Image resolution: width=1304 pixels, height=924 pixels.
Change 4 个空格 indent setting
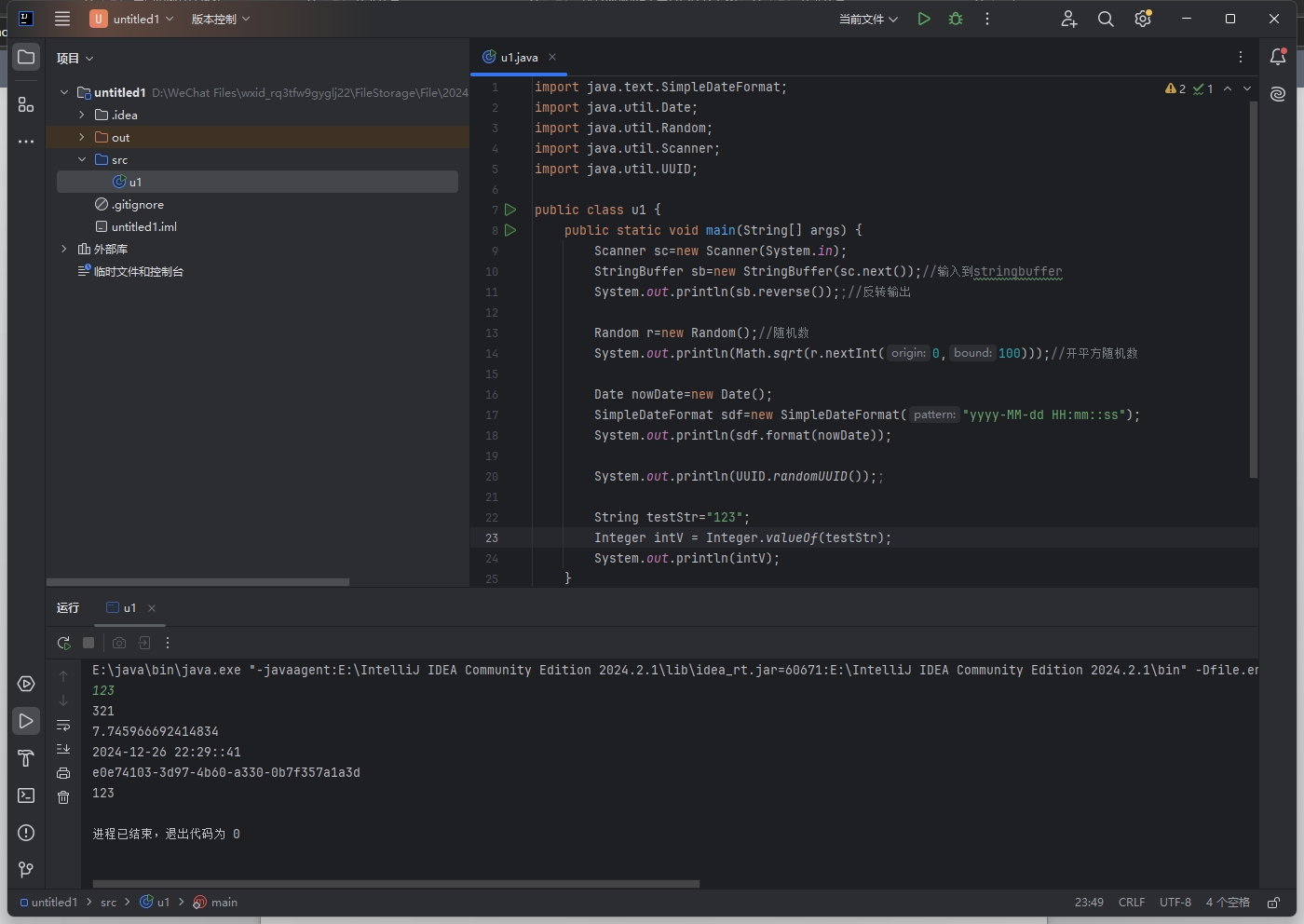coord(1228,902)
